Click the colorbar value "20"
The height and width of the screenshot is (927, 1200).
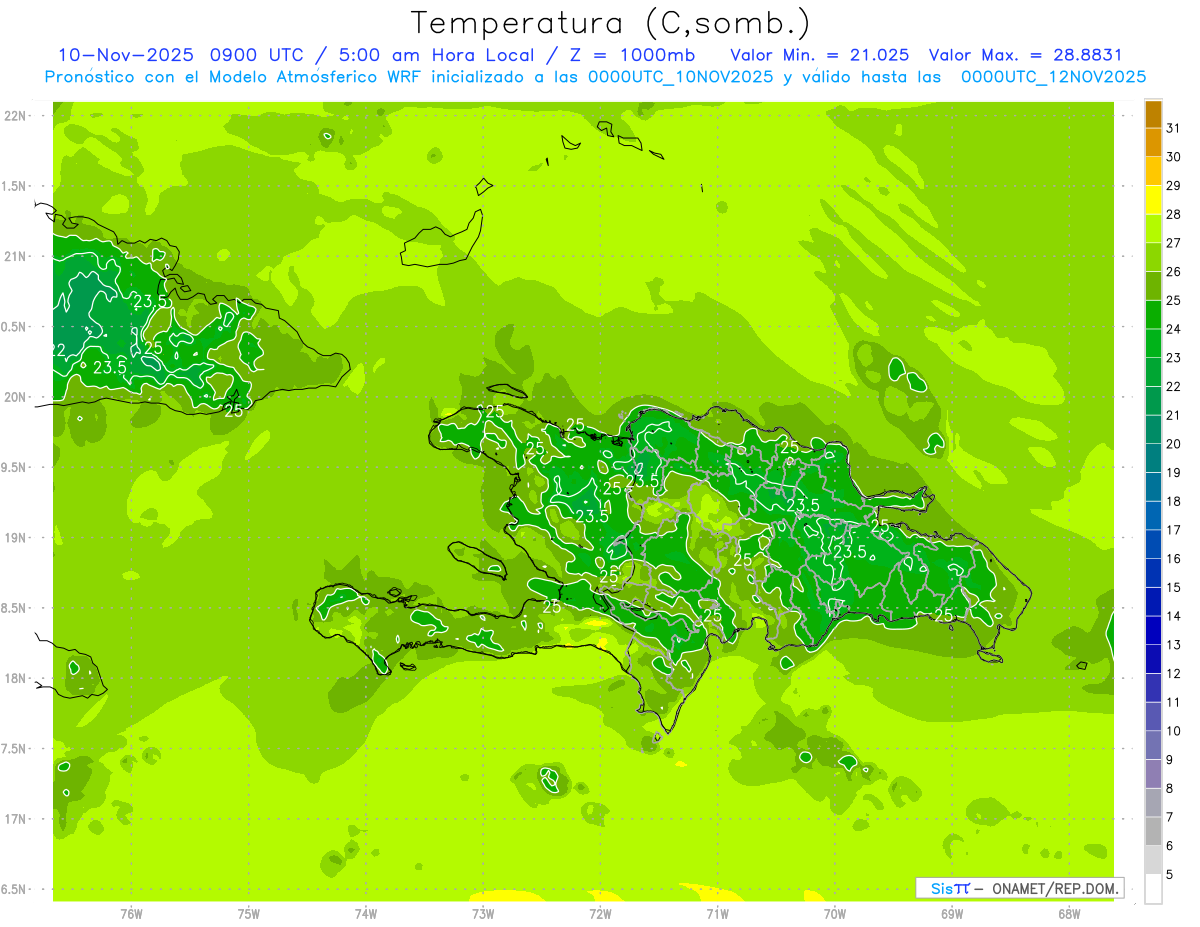pos(1173,444)
